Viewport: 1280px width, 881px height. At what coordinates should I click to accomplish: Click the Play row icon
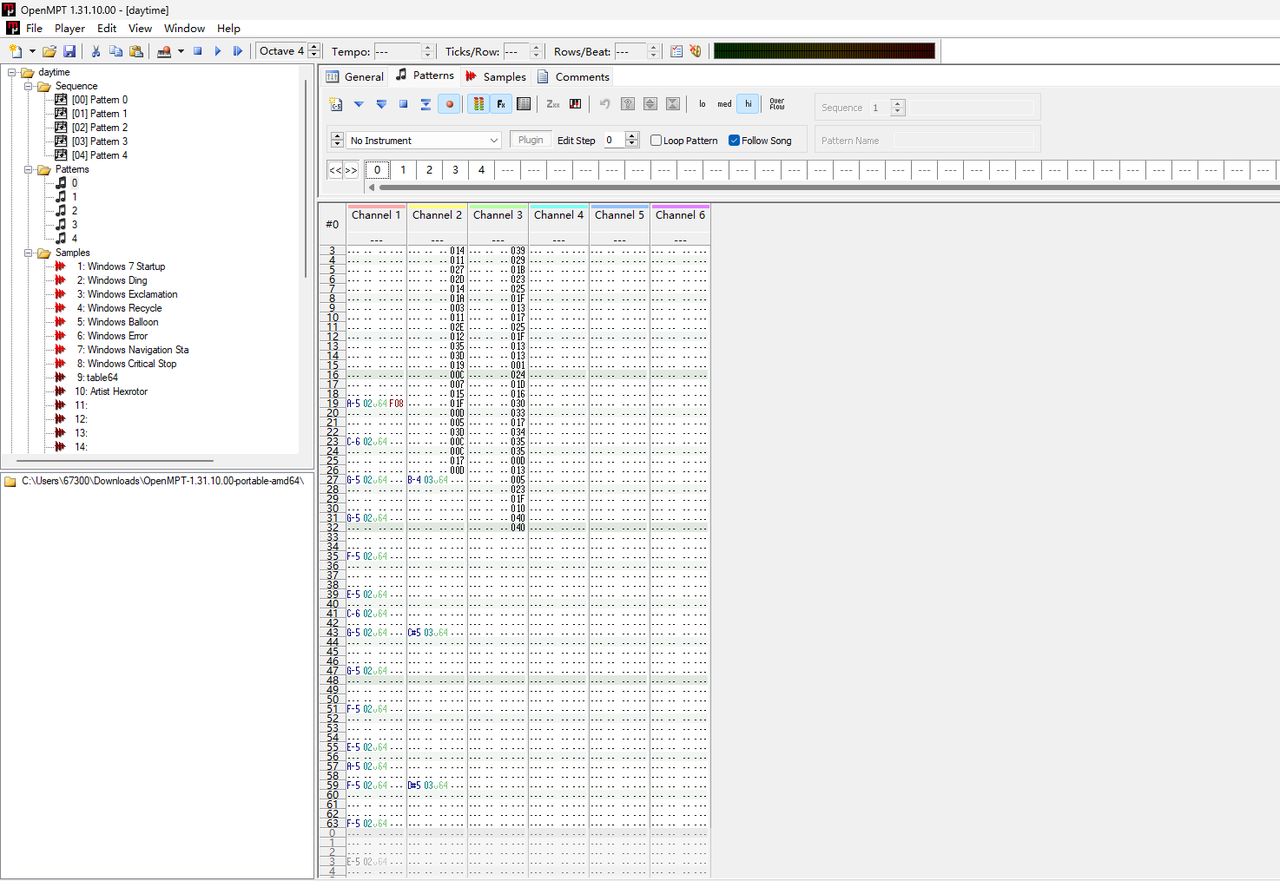click(x=426, y=104)
